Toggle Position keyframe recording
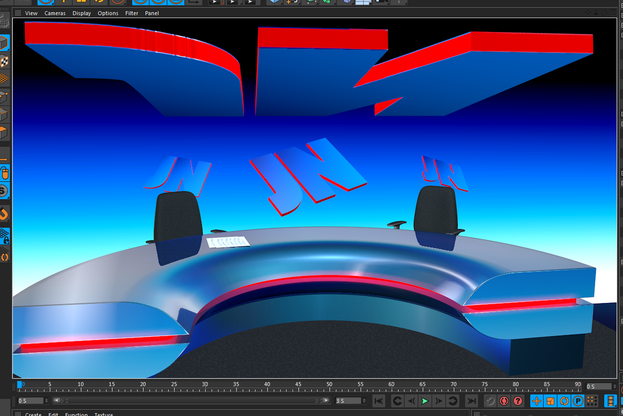The height and width of the screenshot is (416, 623). coord(535,401)
